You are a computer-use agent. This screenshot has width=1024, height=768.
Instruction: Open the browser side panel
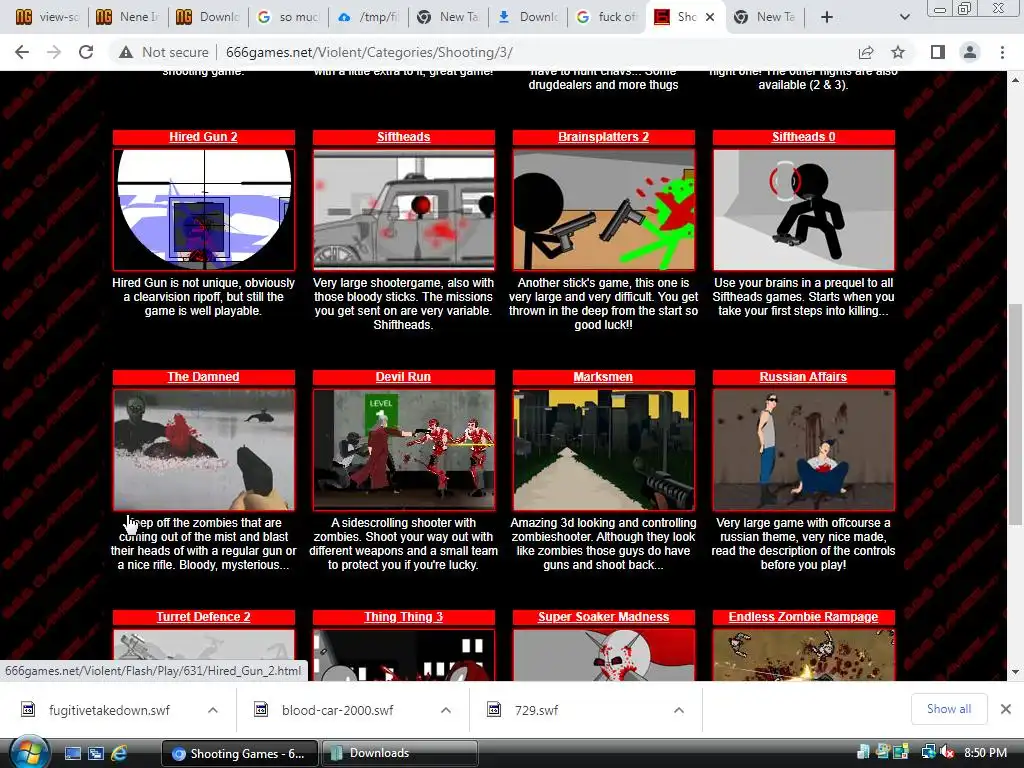[938, 52]
